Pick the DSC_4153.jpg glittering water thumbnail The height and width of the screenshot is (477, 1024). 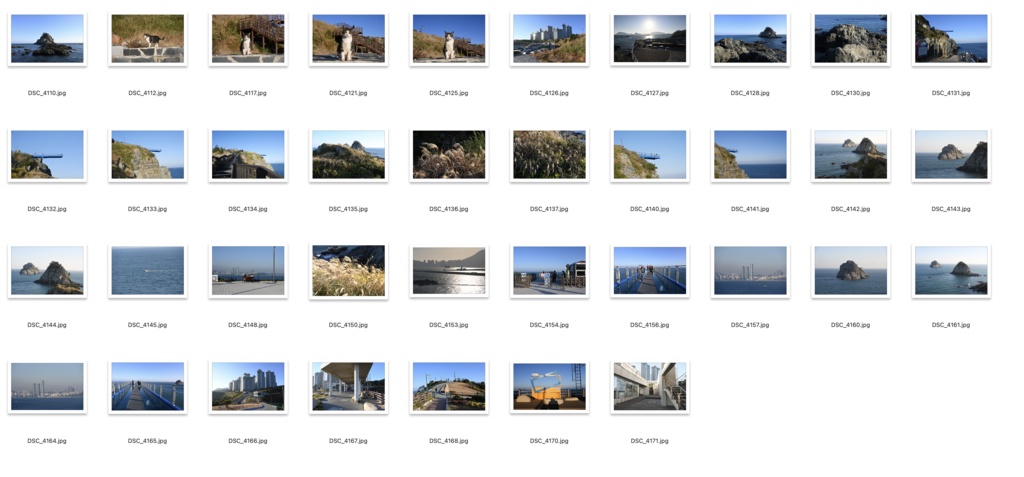pos(449,271)
